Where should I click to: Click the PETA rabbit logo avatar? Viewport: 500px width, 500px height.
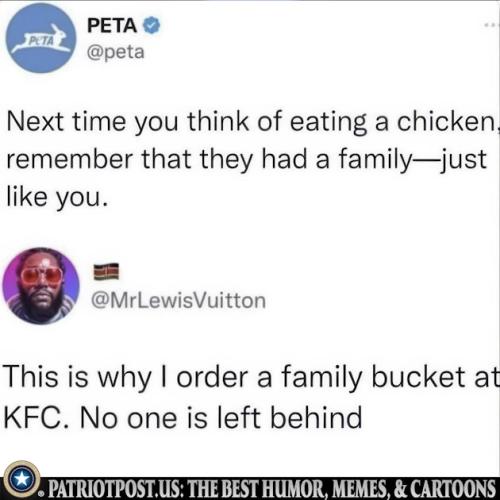coord(41,38)
